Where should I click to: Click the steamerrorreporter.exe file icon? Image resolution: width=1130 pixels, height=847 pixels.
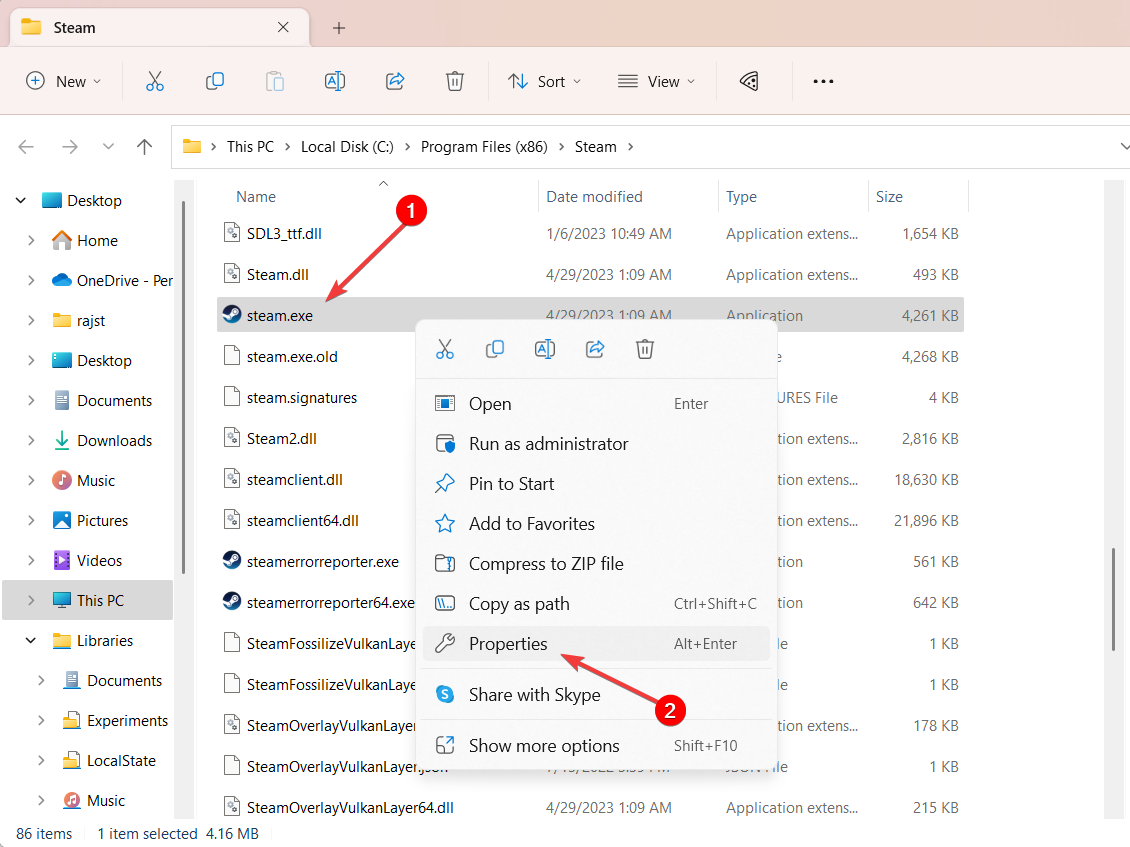pos(231,561)
